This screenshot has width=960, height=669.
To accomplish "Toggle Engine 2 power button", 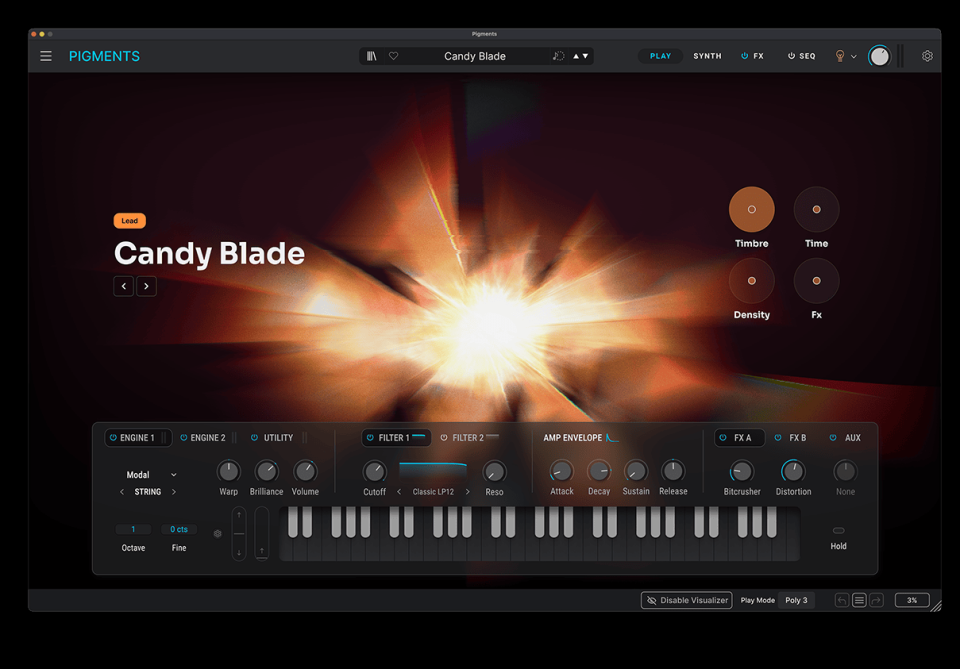I will click(x=184, y=438).
